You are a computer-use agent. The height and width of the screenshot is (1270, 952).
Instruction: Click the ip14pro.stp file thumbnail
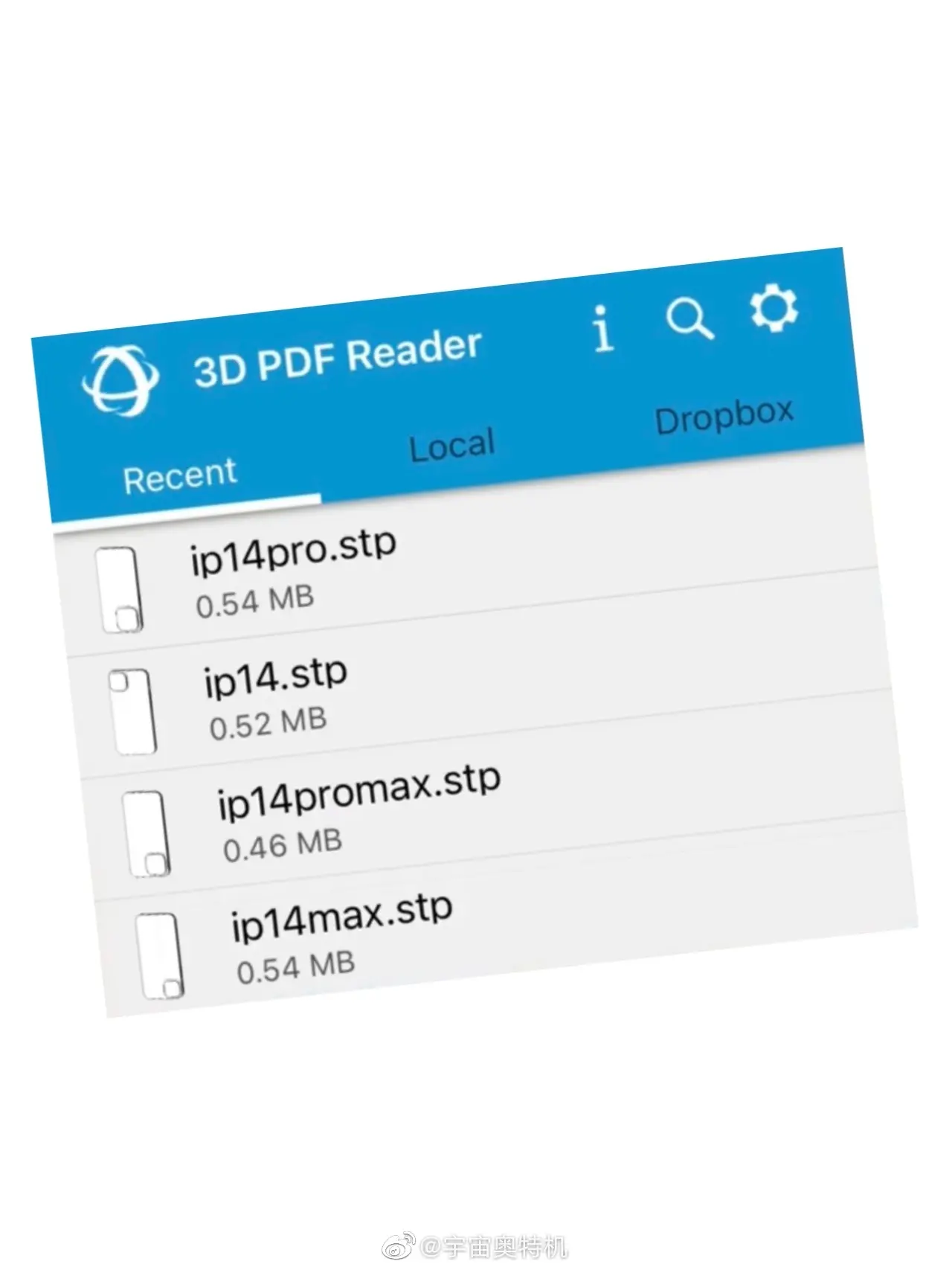(x=119, y=590)
